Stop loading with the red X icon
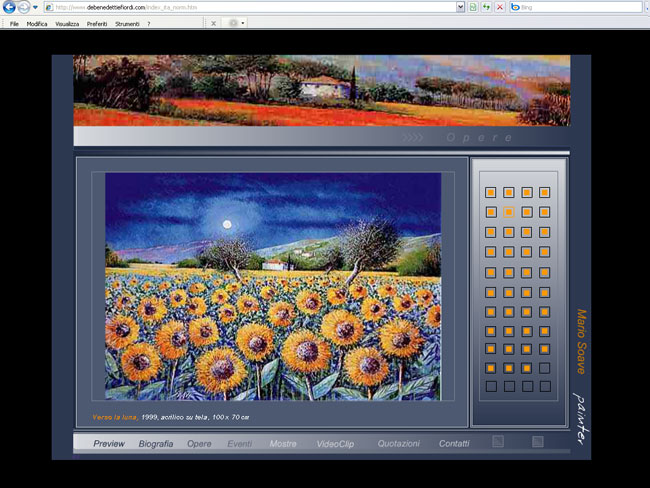The width and height of the screenshot is (650, 488). (x=500, y=7)
